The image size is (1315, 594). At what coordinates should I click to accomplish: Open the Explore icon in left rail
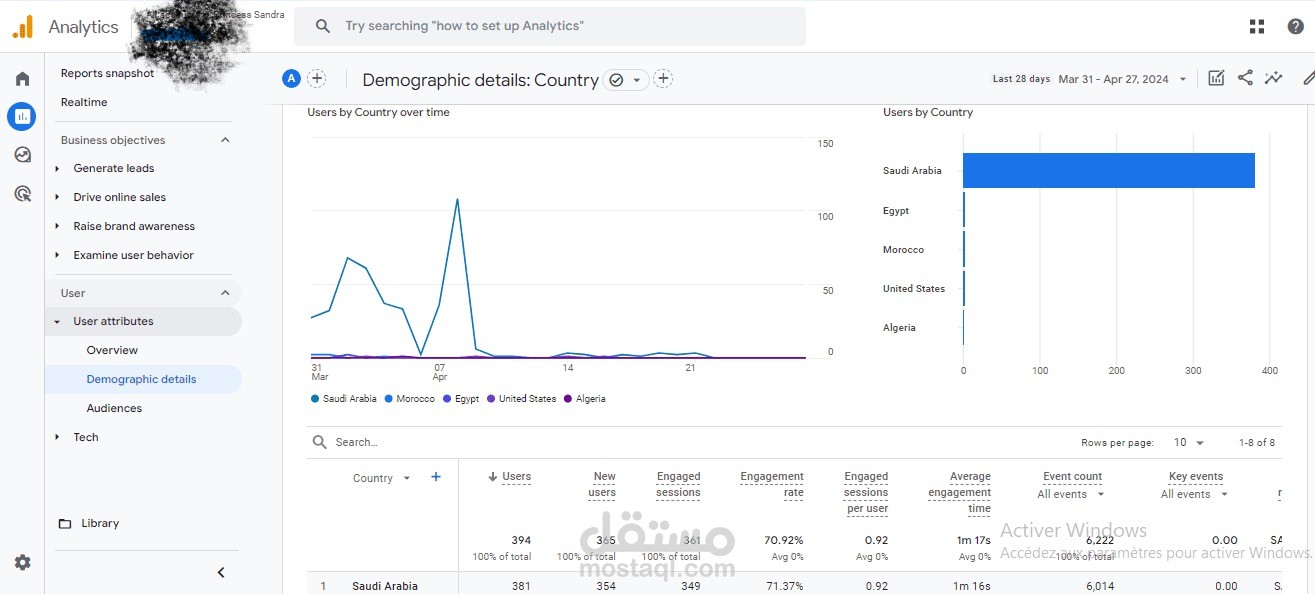(x=22, y=155)
